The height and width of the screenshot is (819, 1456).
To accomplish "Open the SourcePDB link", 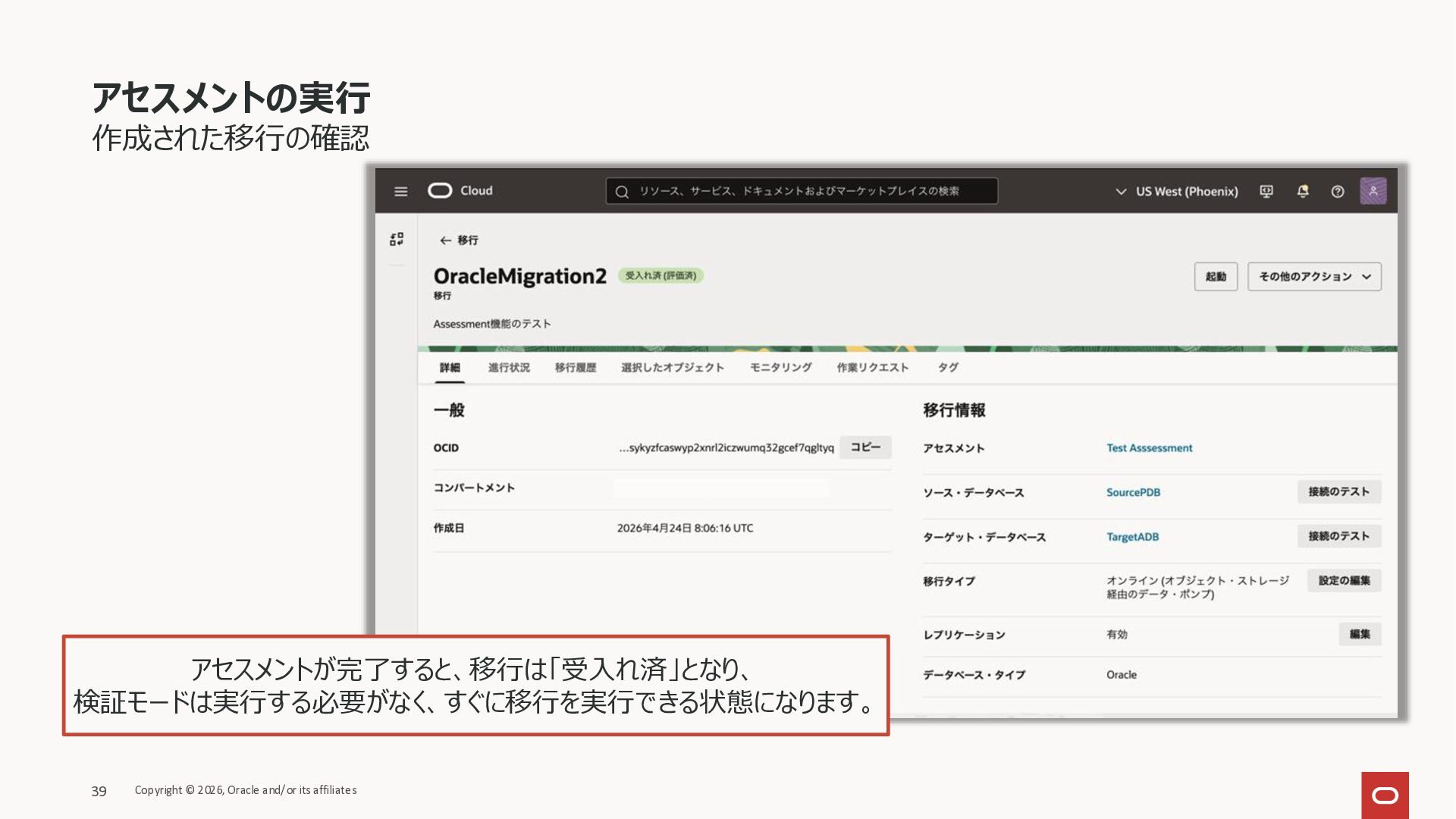I will (x=1133, y=492).
